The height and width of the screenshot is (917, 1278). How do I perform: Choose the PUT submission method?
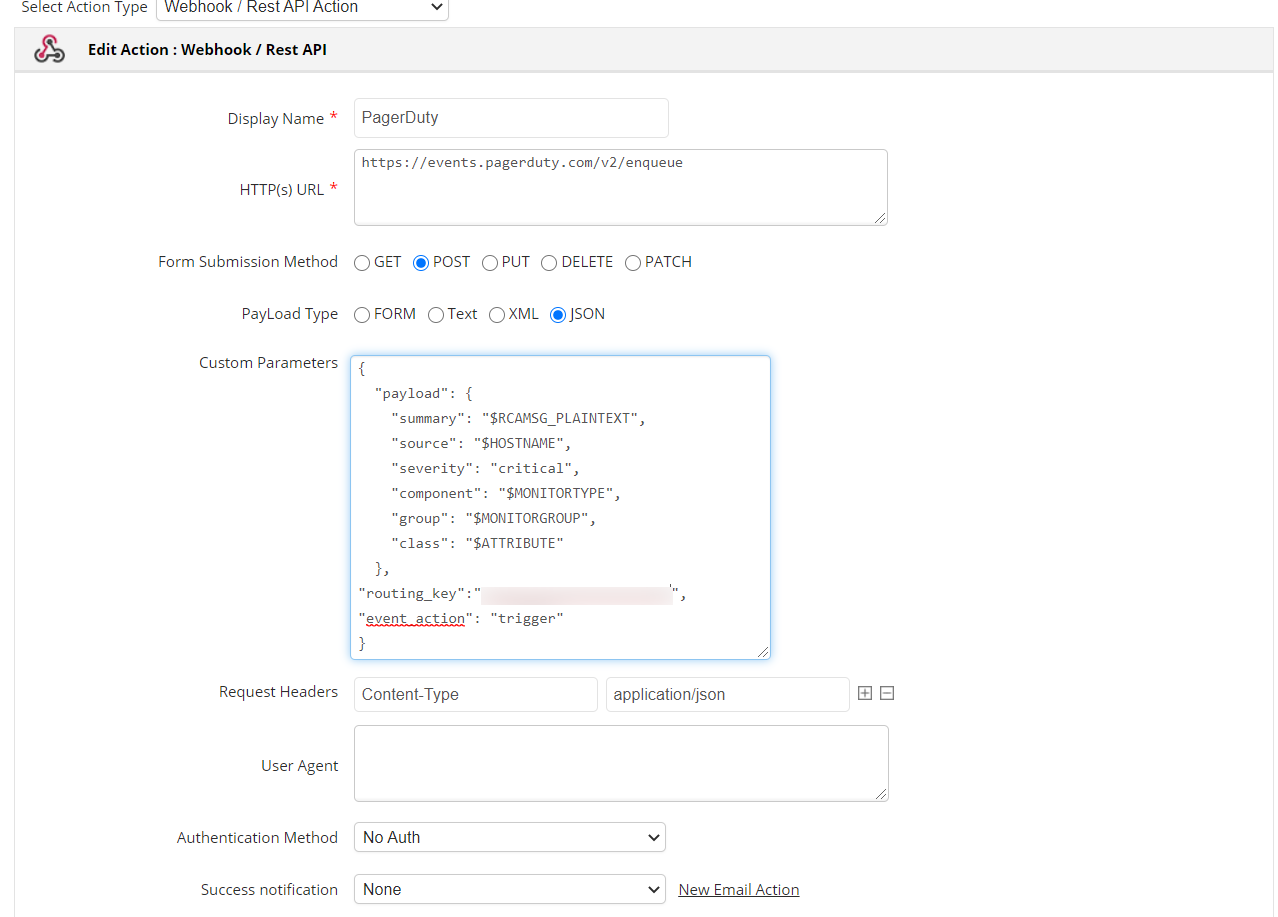tap(490, 263)
